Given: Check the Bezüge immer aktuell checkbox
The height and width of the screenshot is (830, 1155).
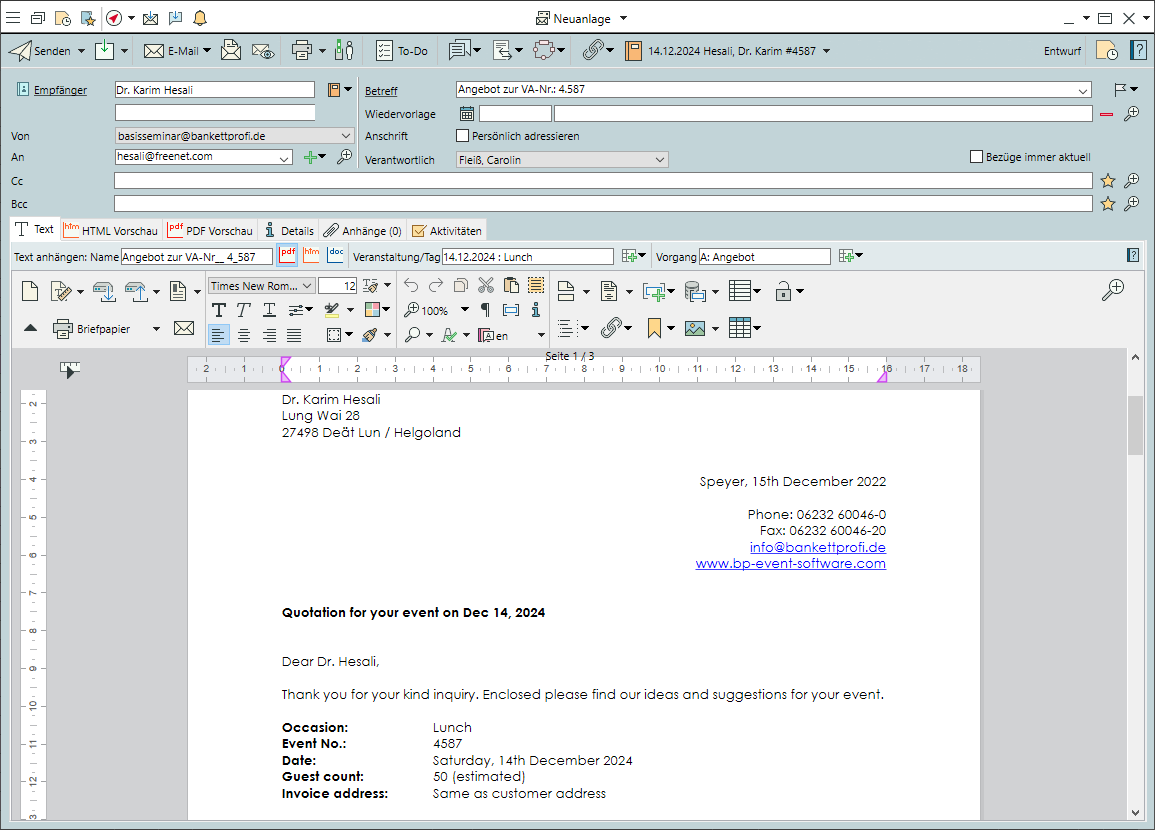Looking at the screenshot, I should 977,157.
